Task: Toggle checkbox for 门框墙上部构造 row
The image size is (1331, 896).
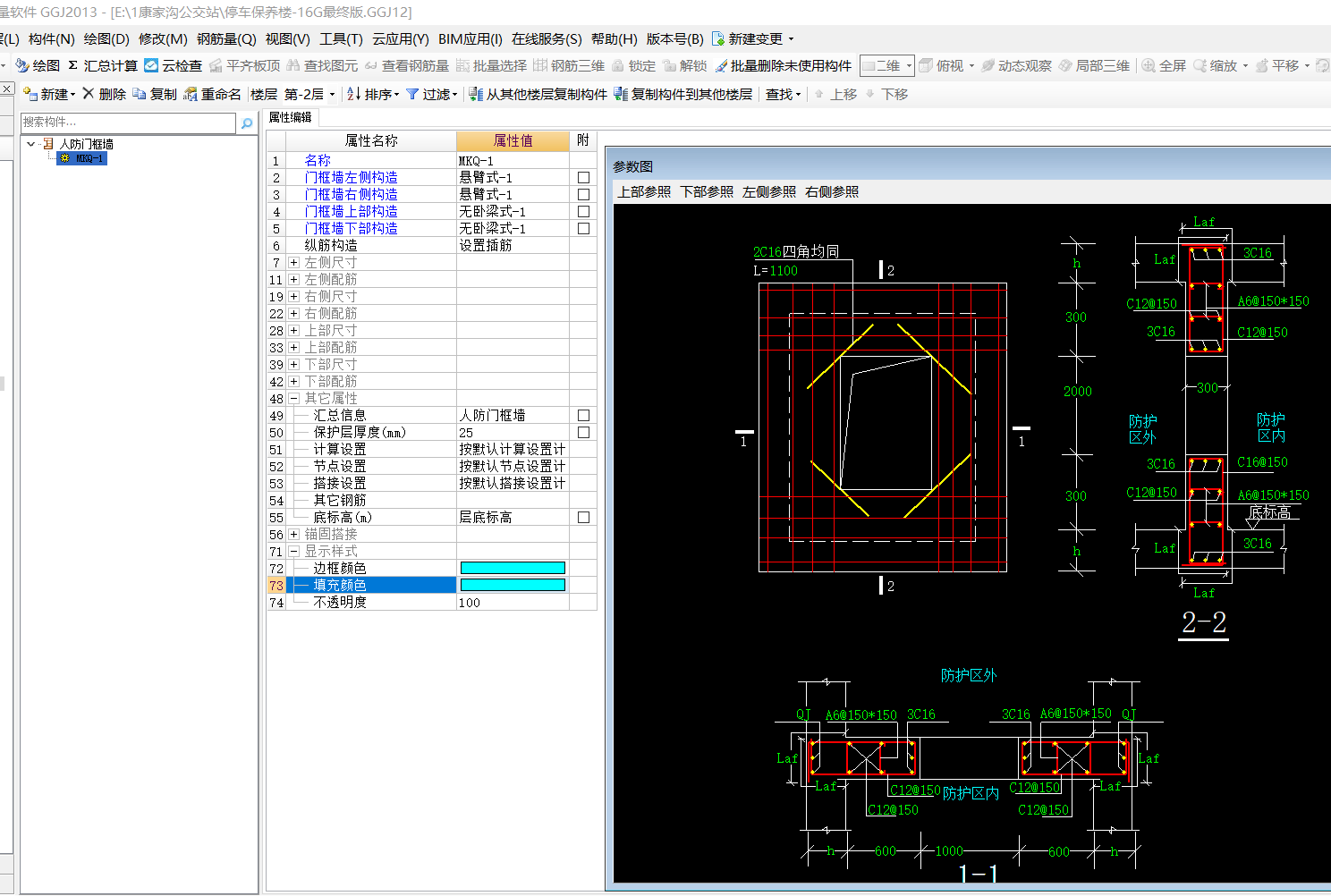Action: pyautogui.click(x=583, y=211)
